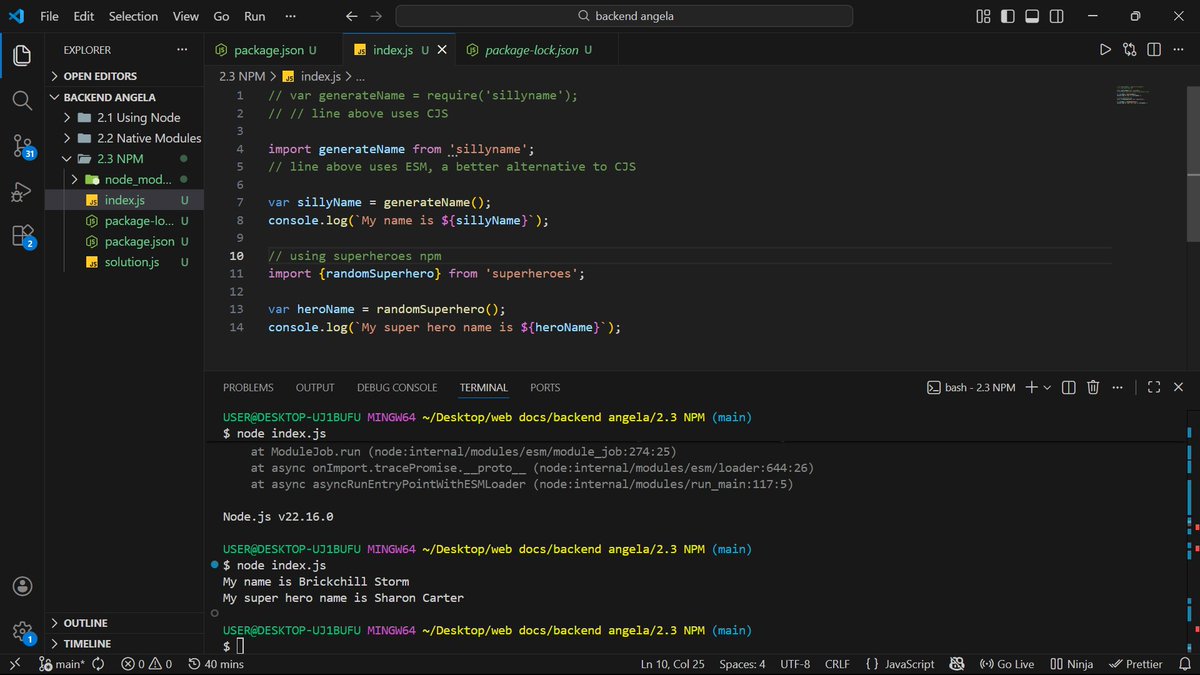Toggle Primary Side Bar layout icon
This screenshot has height=675, width=1200.
(x=1008, y=16)
